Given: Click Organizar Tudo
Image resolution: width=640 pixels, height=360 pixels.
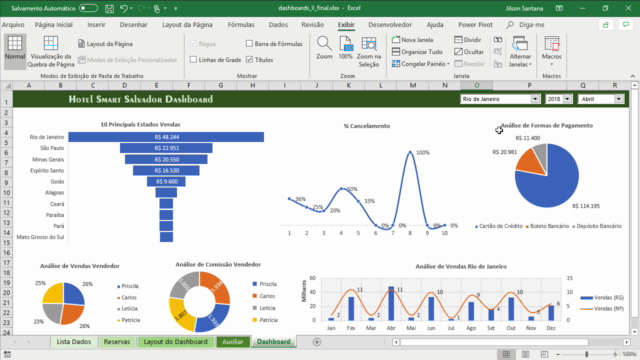Looking at the screenshot, I should coord(417,52).
